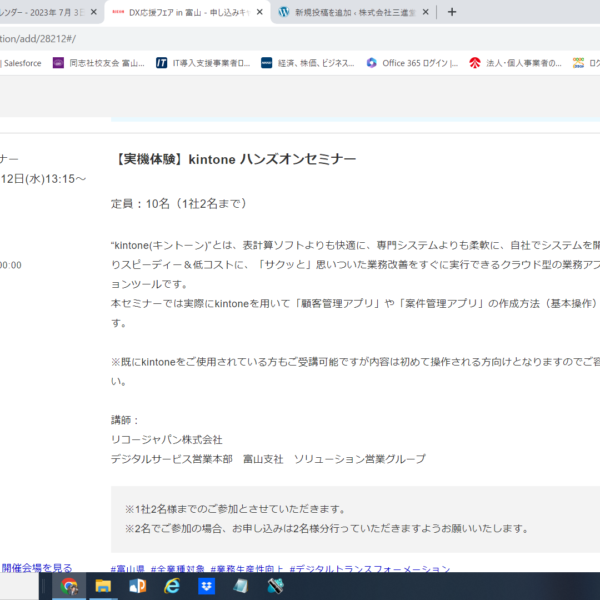Click the 定員：10名（1社2名まで）text

(179, 204)
